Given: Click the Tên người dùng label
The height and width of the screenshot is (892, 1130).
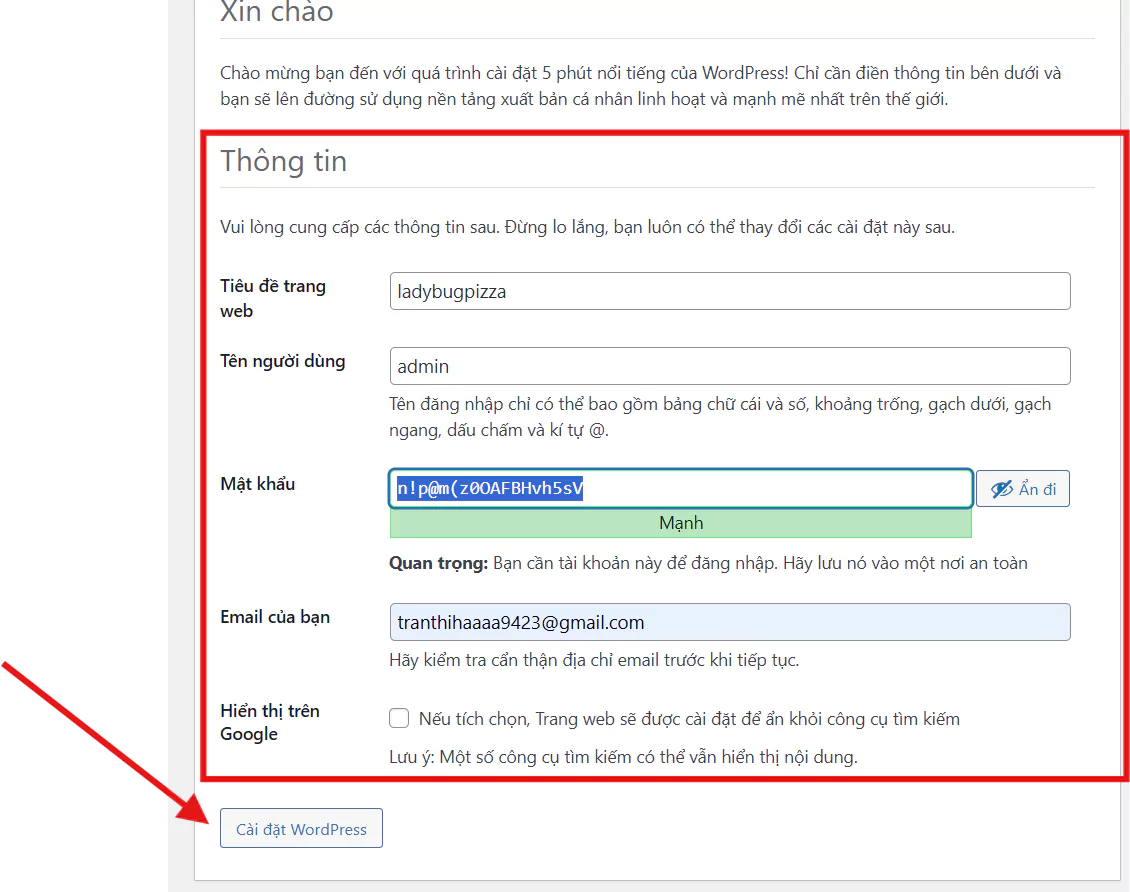Looking at the screenshot, I should [282, 361].
